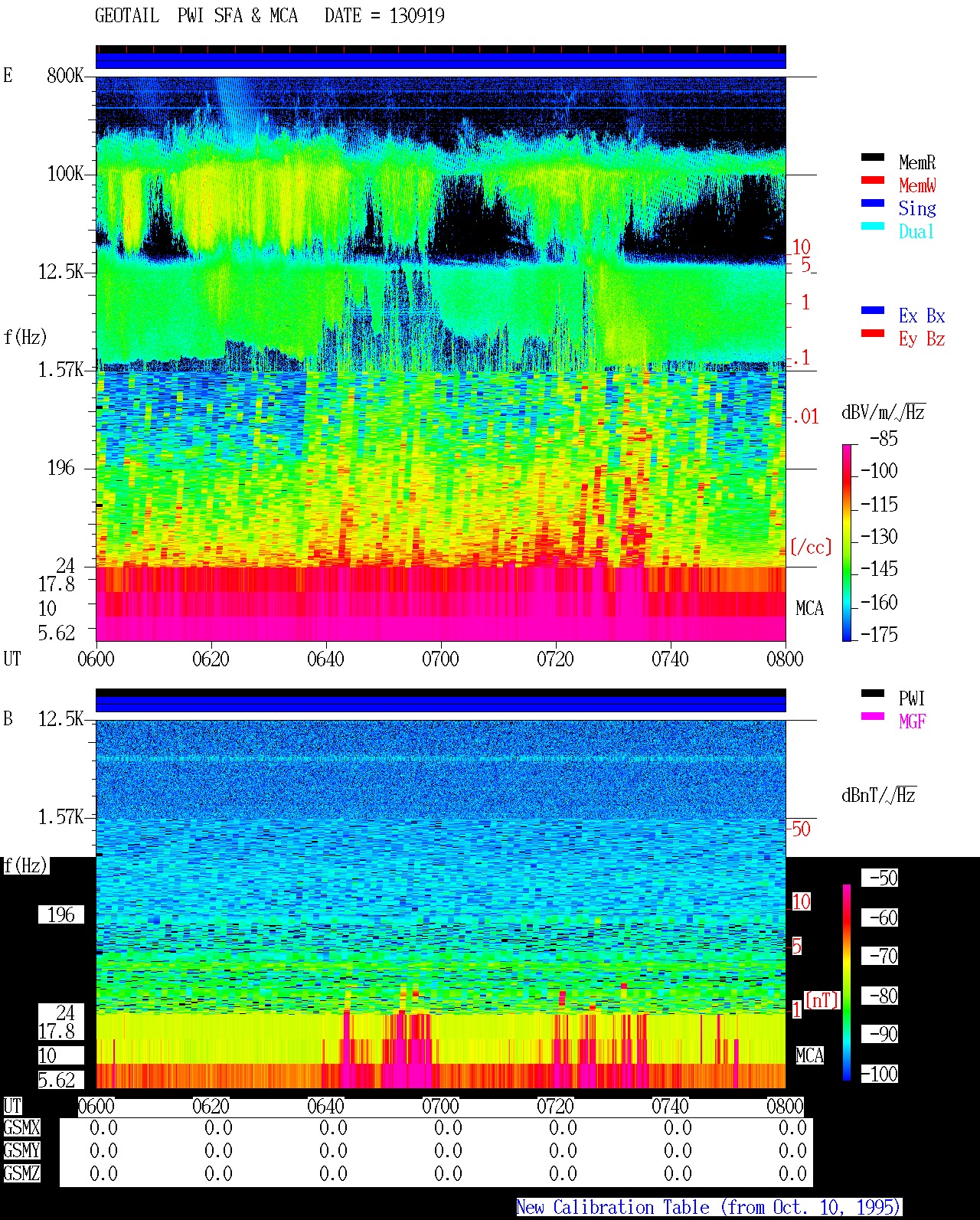Click the red Ey Bz legend swatch
980x1220 pixels.
tap(873, 334)
